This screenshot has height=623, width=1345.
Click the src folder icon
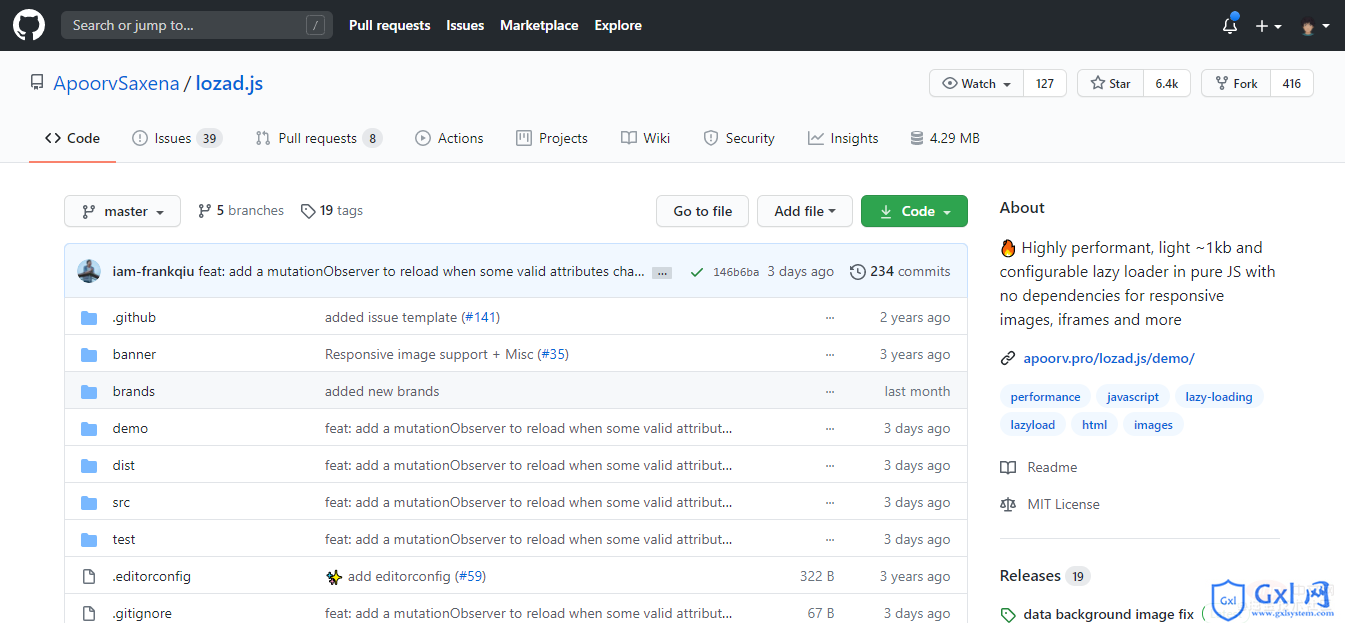pos(89,503)
